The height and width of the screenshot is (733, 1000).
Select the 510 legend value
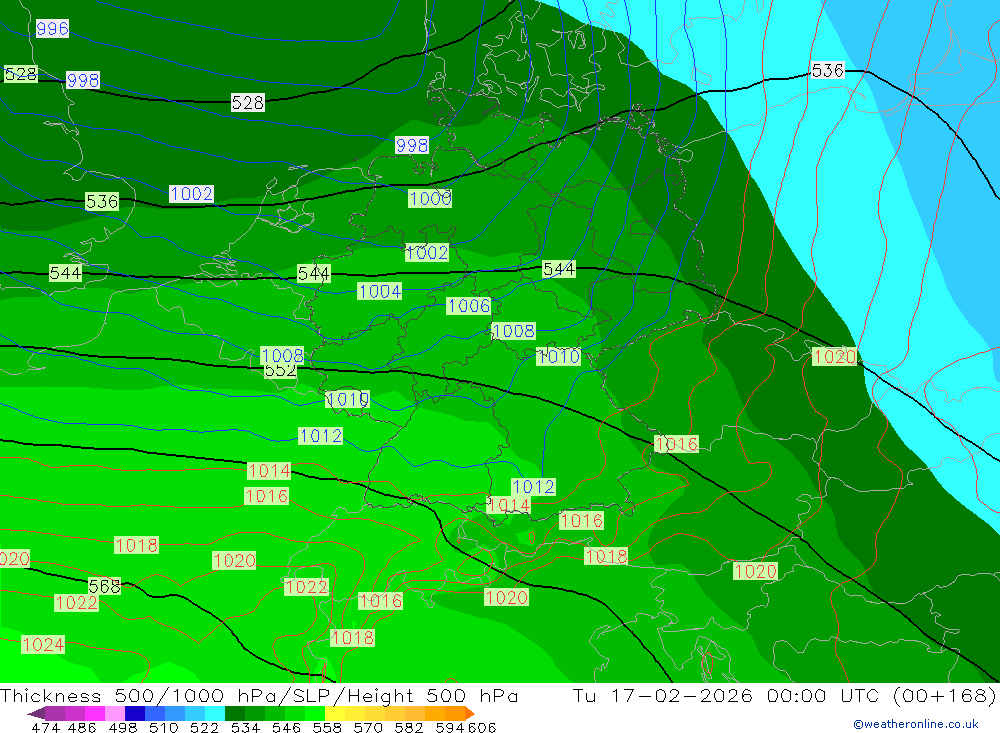coord(163,727)
